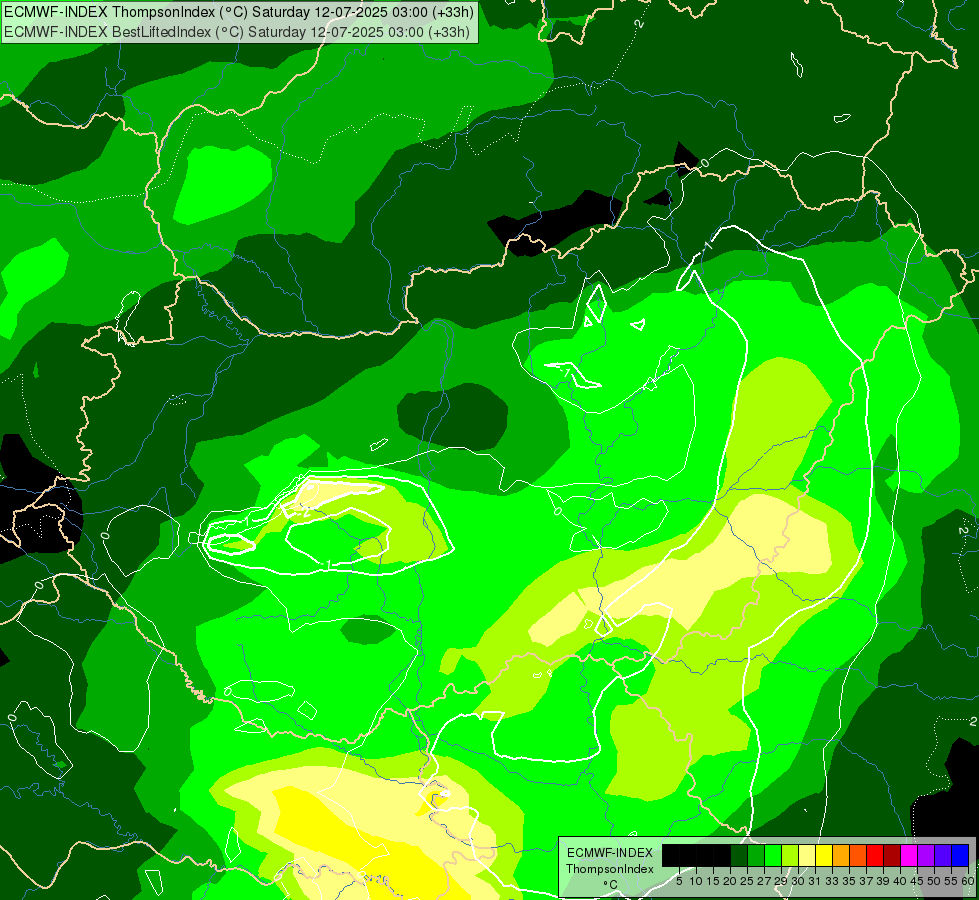Click legend scale value "5"
Image resolution: width=979 pixels, height=900 pixels.
[679, 882]
